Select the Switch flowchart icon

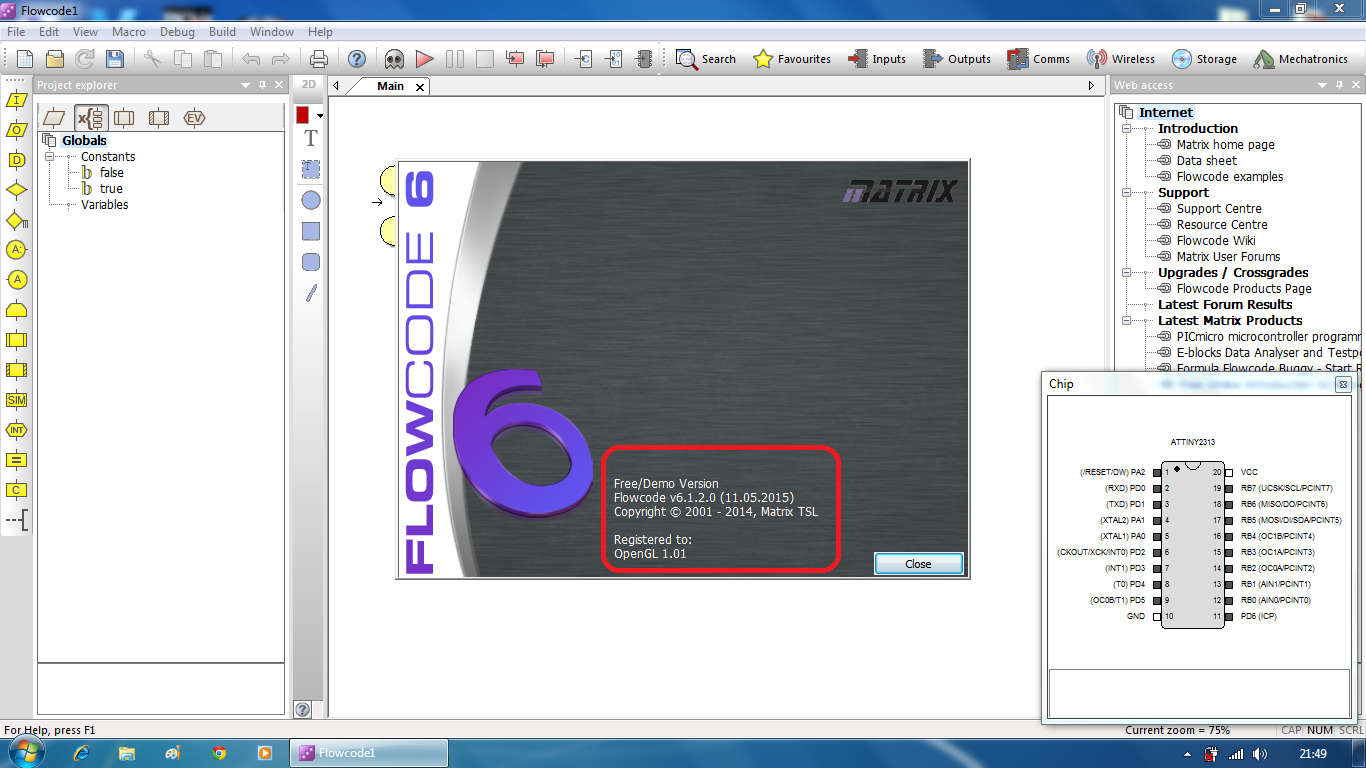click(17, 220)
